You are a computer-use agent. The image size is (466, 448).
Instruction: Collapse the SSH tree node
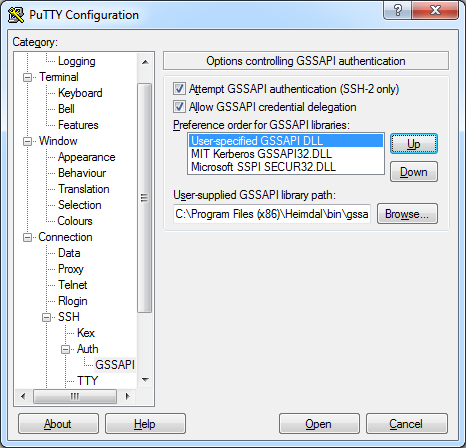tap(46, 317)
